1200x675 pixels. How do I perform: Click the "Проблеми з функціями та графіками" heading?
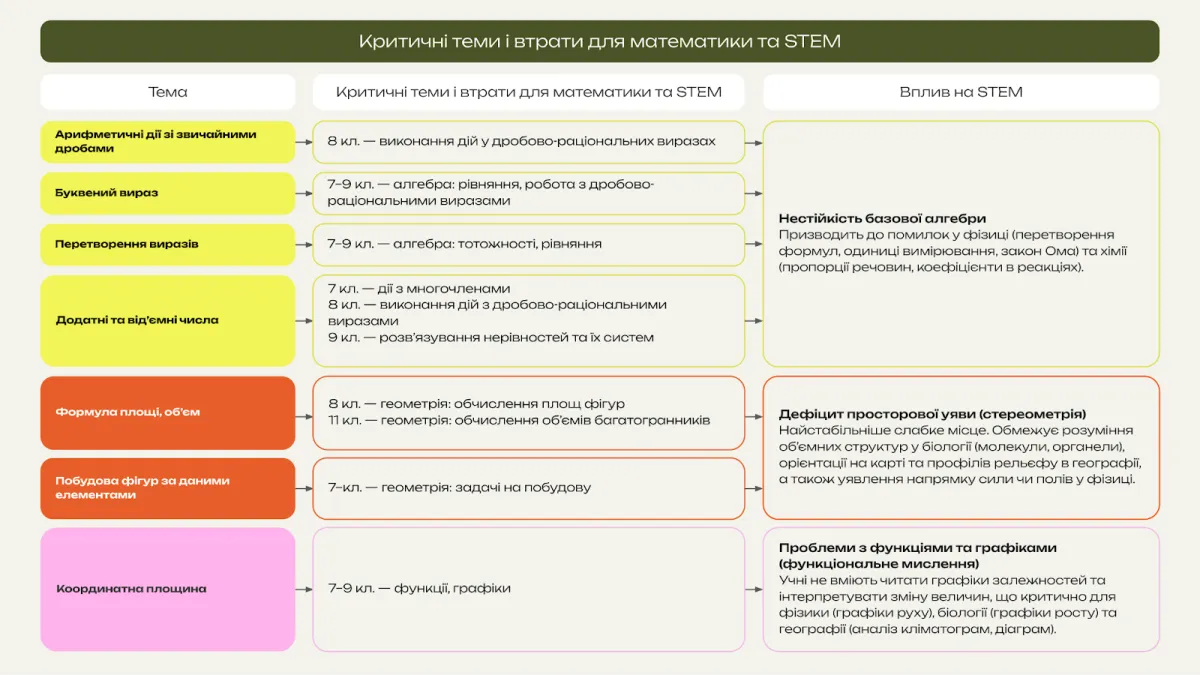click(x=917, y=548)
